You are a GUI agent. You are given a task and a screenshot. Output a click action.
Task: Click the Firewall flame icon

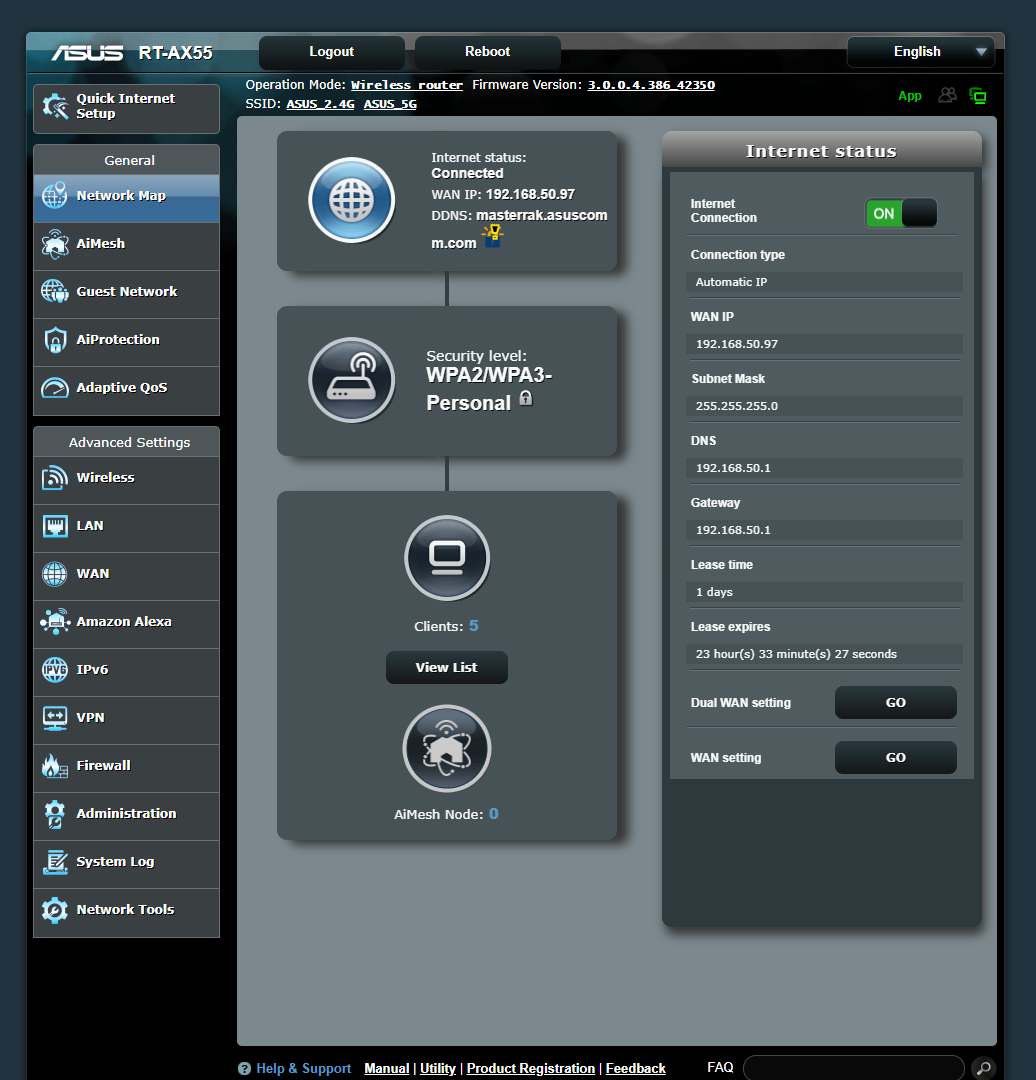[54, 766]
